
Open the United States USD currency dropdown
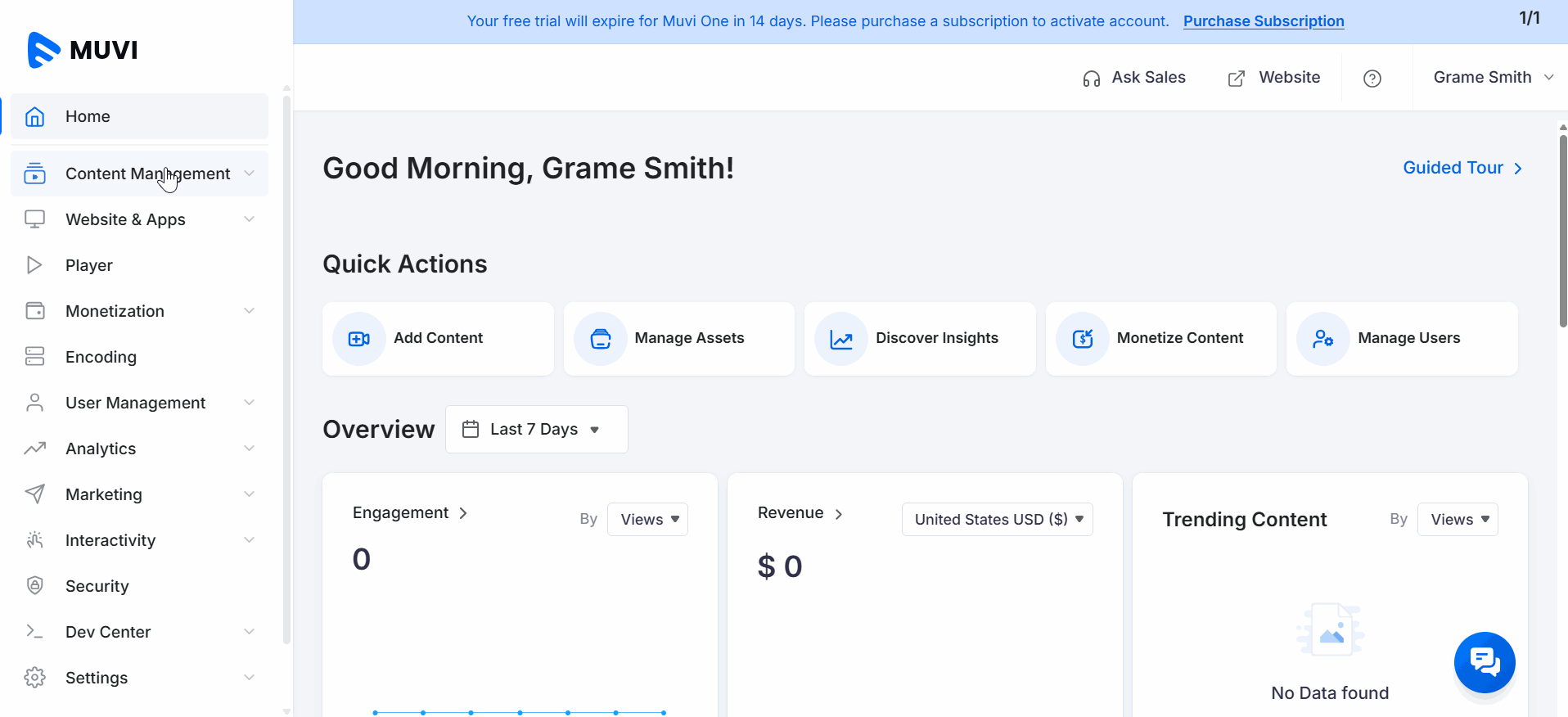click(997, 520)
